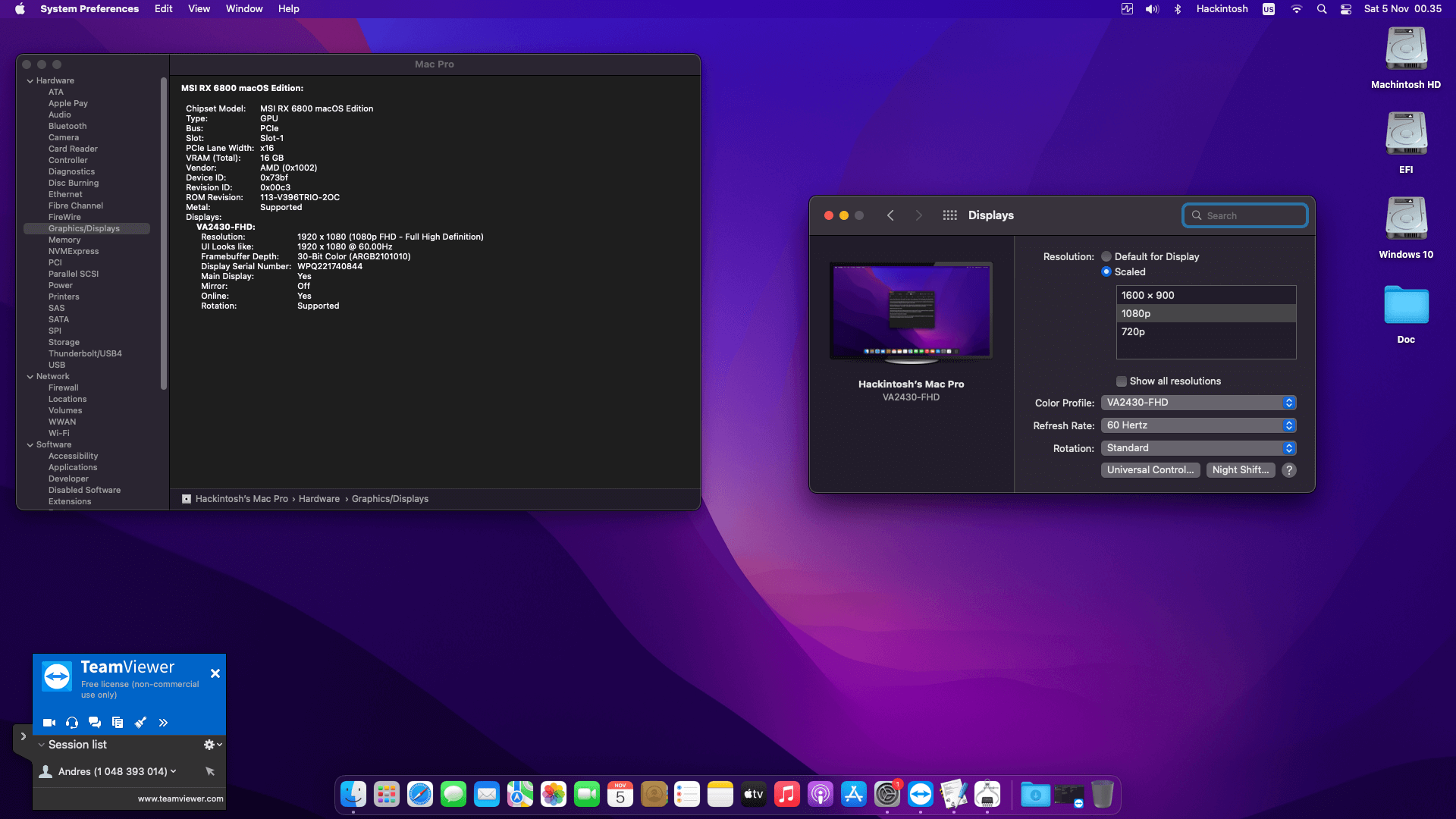The image size is (1456, 819).
Task: Open US input source menu
Action: [1269, 9]
